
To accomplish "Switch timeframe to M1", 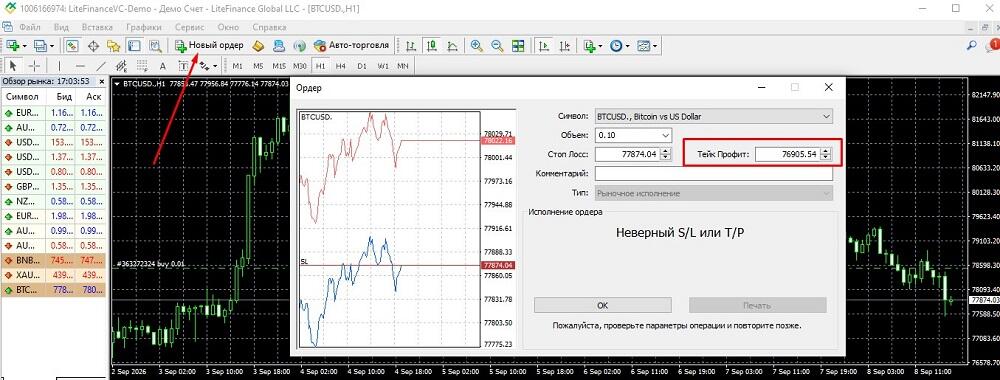I will pyautogui.click(x=237, y=66).
